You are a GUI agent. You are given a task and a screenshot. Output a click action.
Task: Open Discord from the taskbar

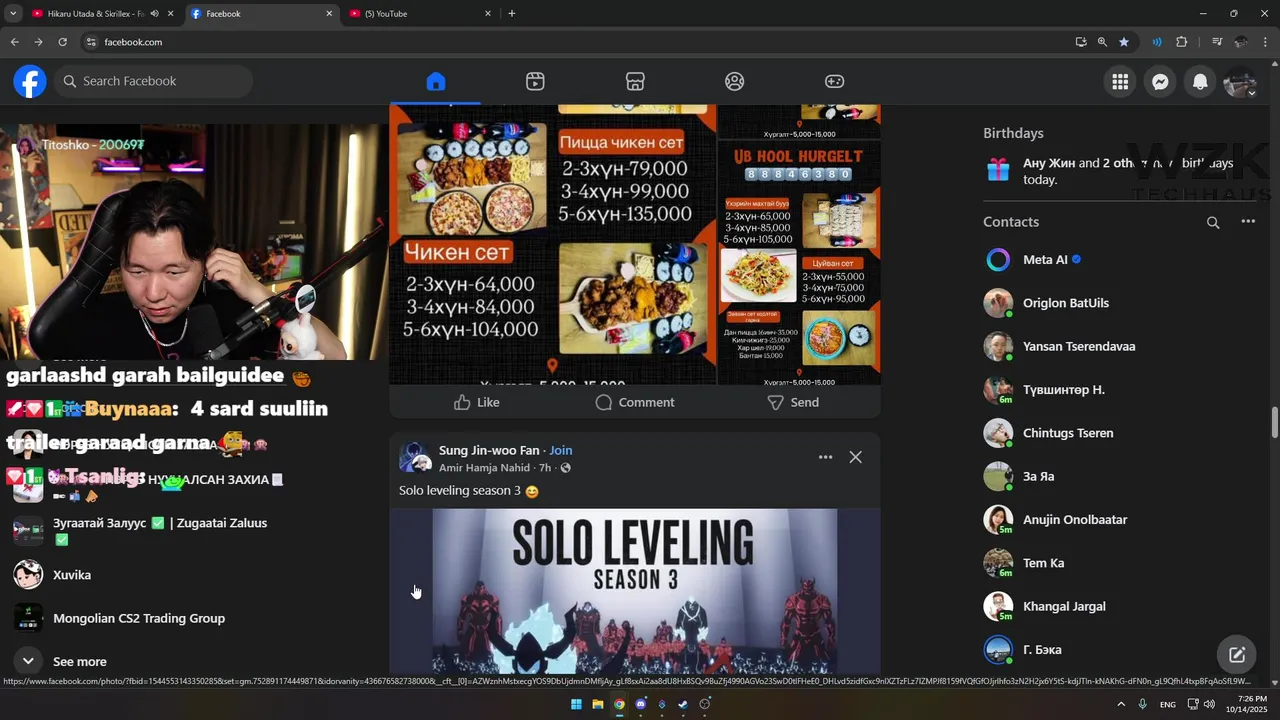(x=641, y=704)
